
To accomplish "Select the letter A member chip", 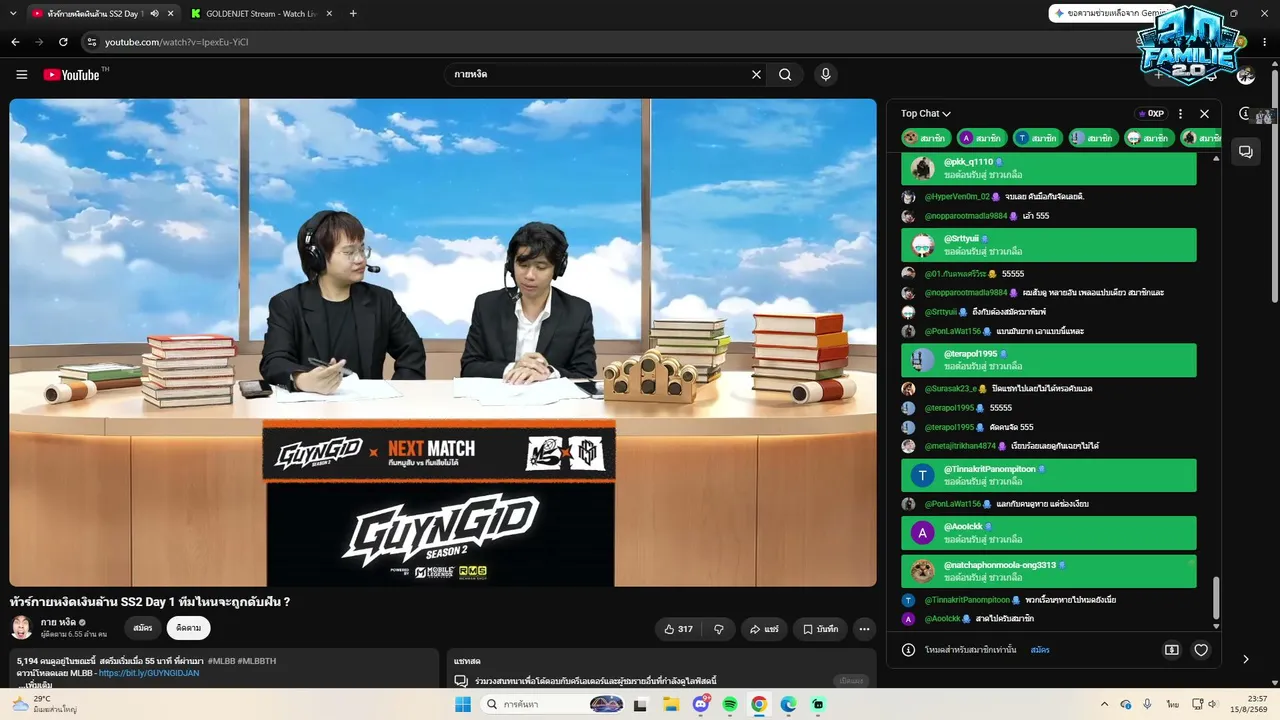I will 980,138.
